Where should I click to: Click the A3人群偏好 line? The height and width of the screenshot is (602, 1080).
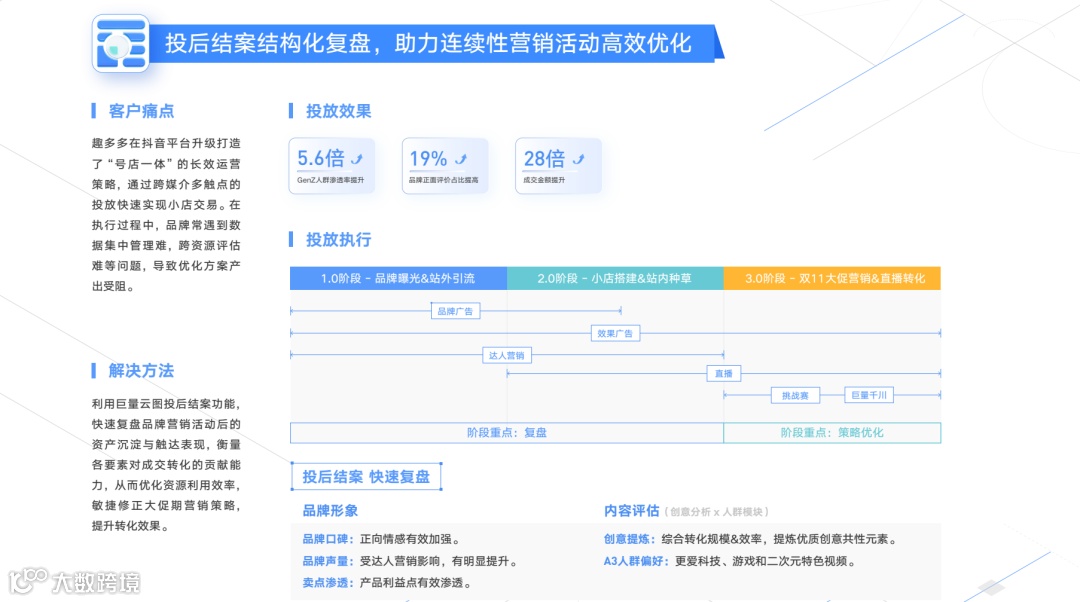click(x=731, y=561)
